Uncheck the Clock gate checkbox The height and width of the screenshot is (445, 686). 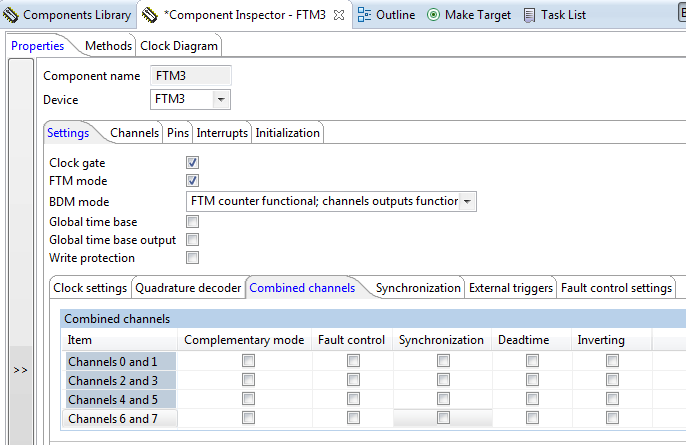[193, 163]
